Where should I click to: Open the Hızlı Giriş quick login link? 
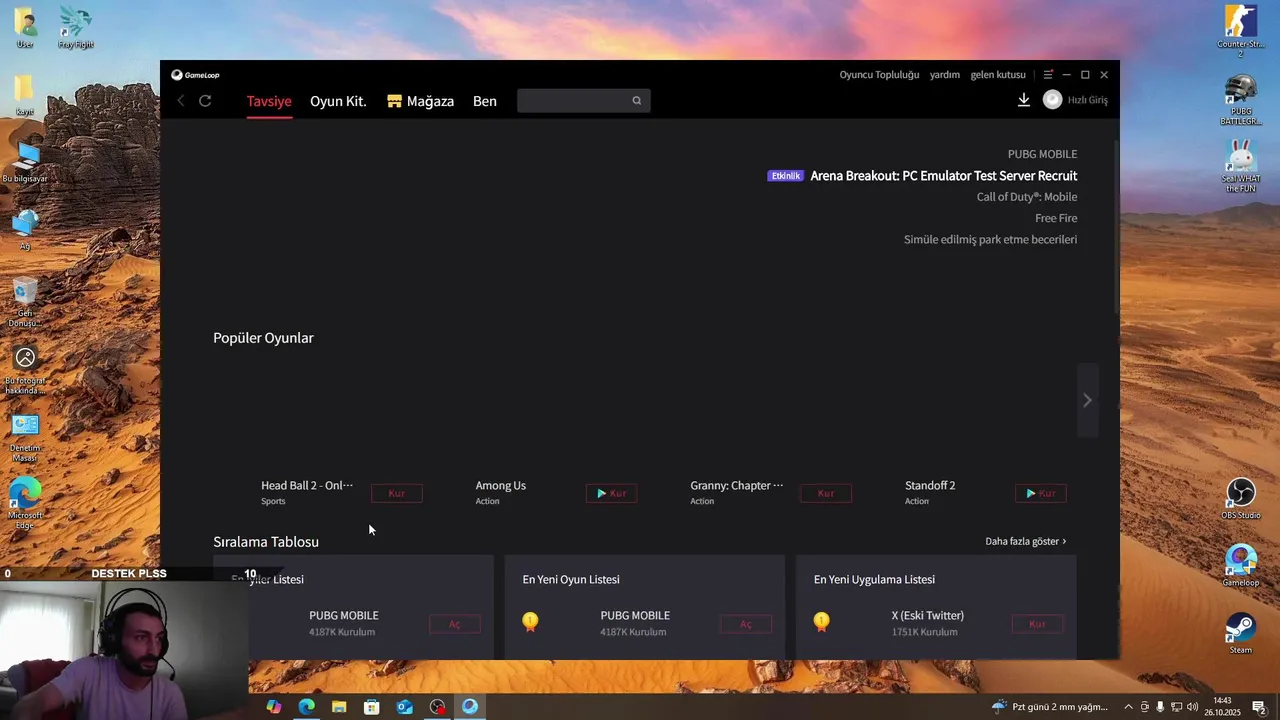(1088, 100)
